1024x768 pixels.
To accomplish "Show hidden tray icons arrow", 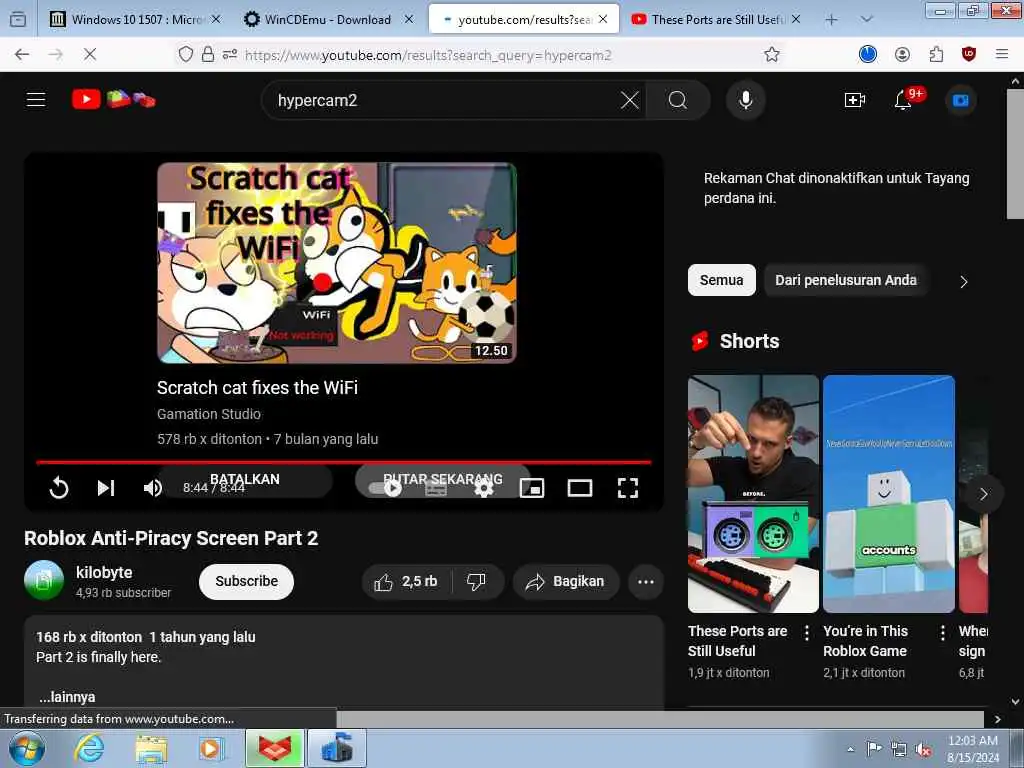I will tap(850, 750).
